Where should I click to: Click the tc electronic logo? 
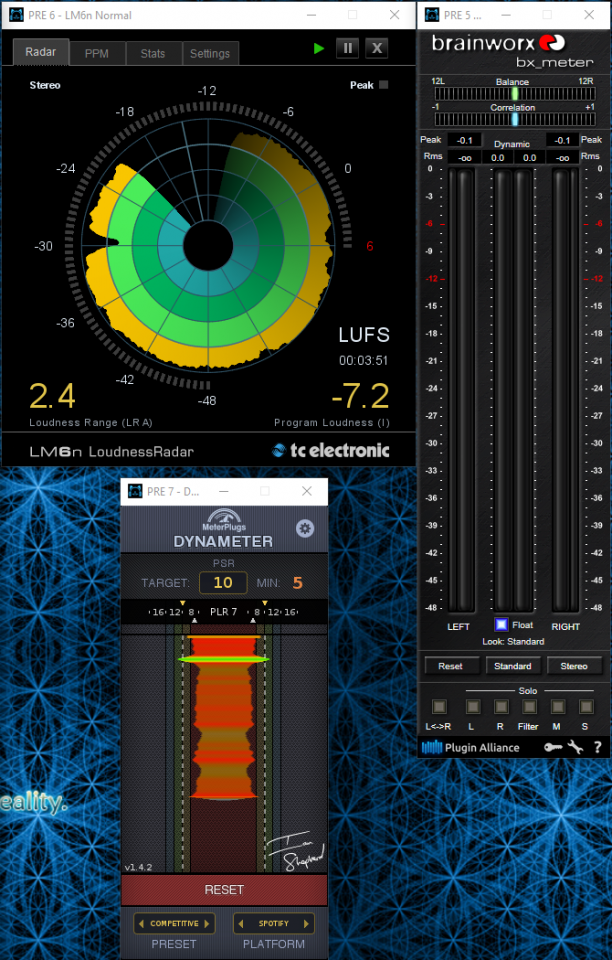[330, 451]
